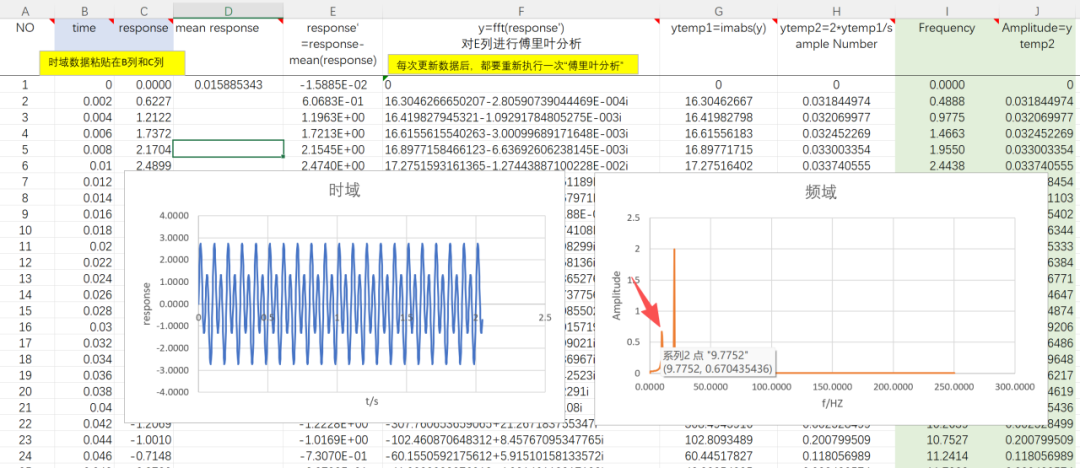The image size is (1080, 468).
Task: Click FFT cell starting 17.2751593161365
Action: pos(521,165)
